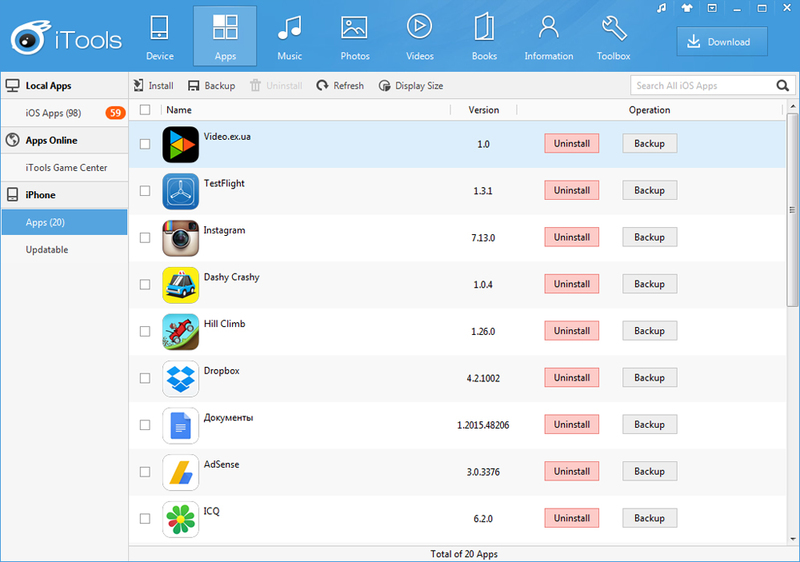Check the Документы row checkbox
The image size is (800, 562).
tap(145, 425)
